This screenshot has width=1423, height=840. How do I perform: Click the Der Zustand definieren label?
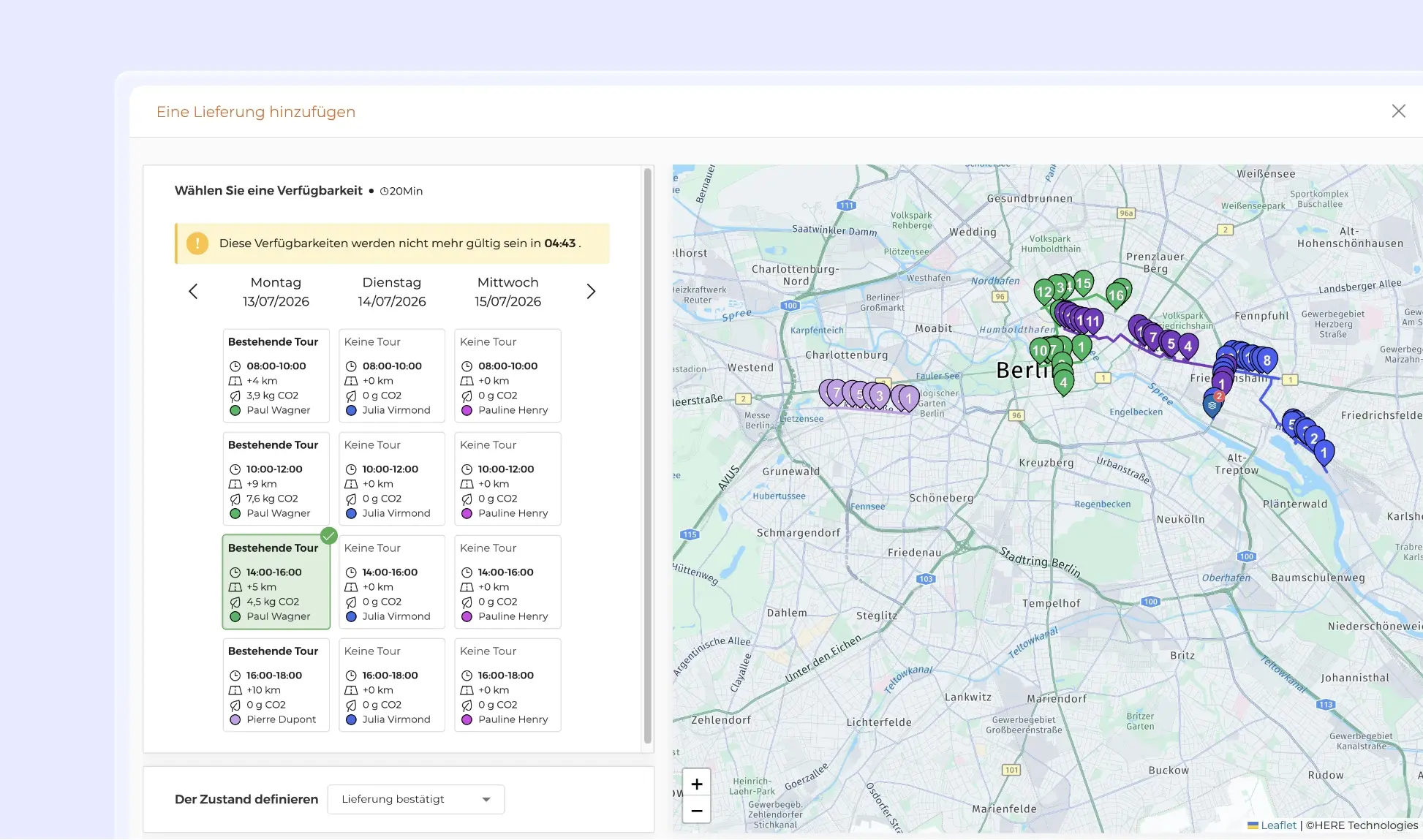(x=246, y=799)
